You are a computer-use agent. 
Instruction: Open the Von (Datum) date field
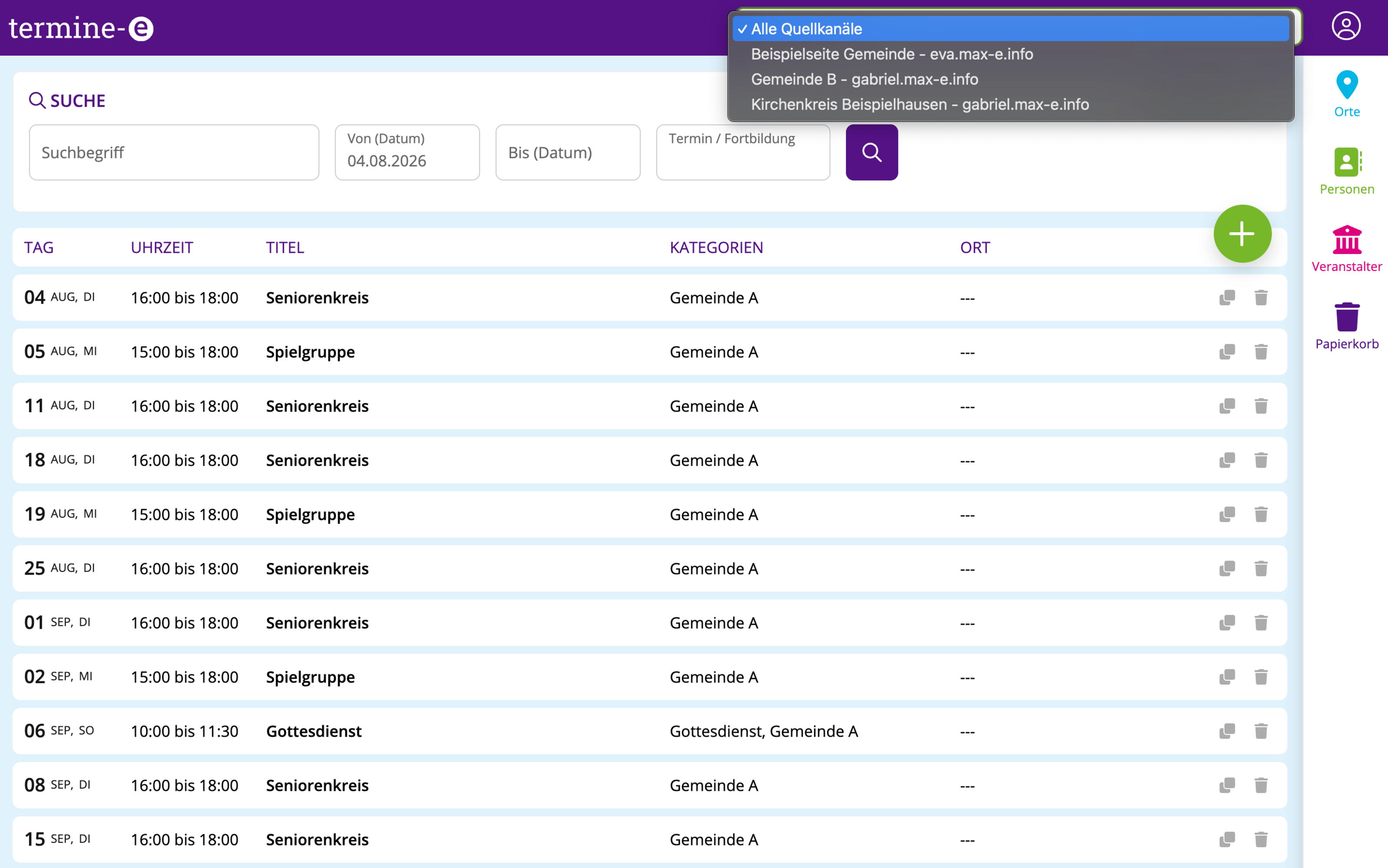tap(407, 152)
